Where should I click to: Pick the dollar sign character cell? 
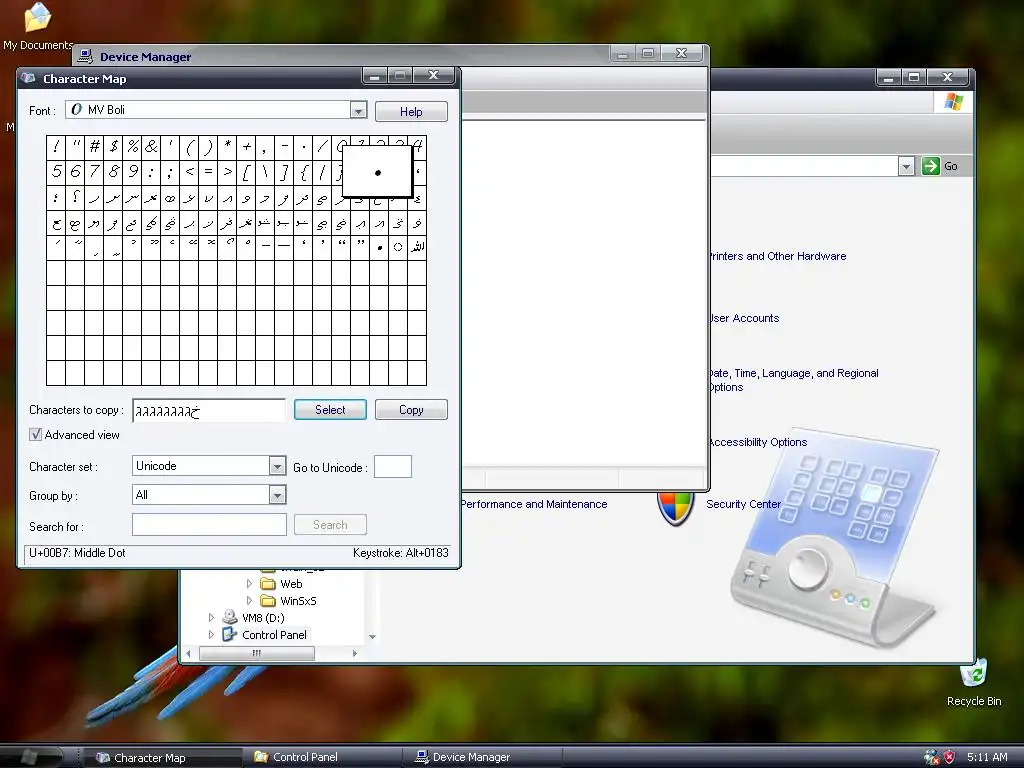[113, 146]
